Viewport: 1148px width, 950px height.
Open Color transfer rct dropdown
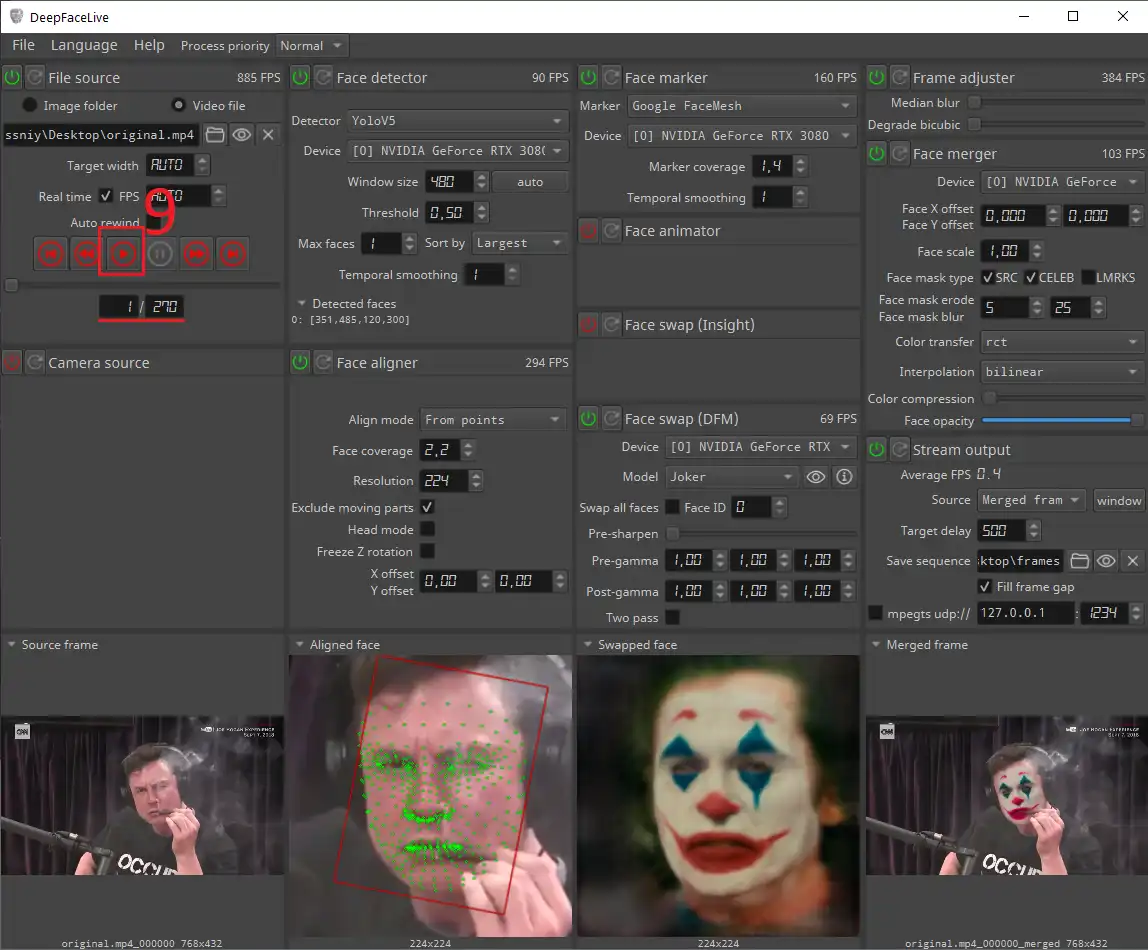[1062, 342]
